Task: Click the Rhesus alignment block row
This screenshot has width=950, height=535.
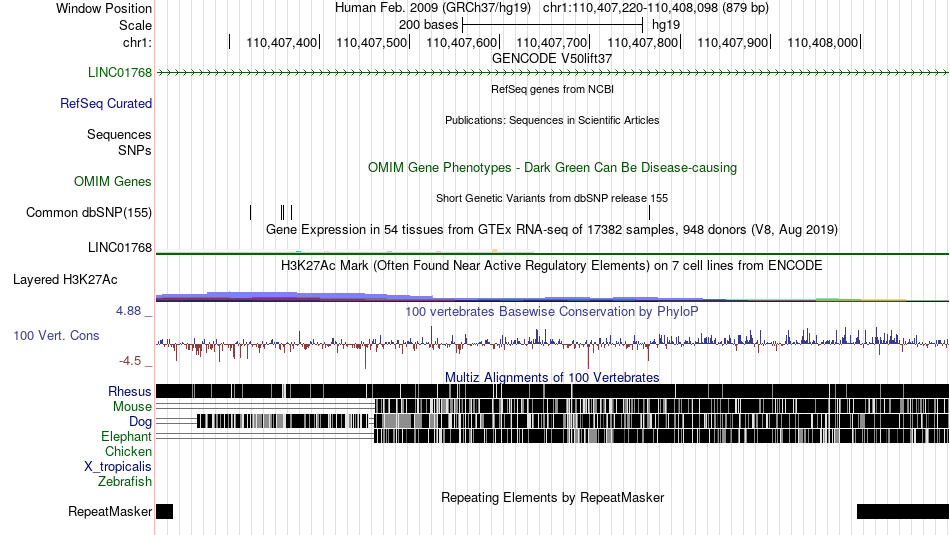Action: tap(552, 391)
